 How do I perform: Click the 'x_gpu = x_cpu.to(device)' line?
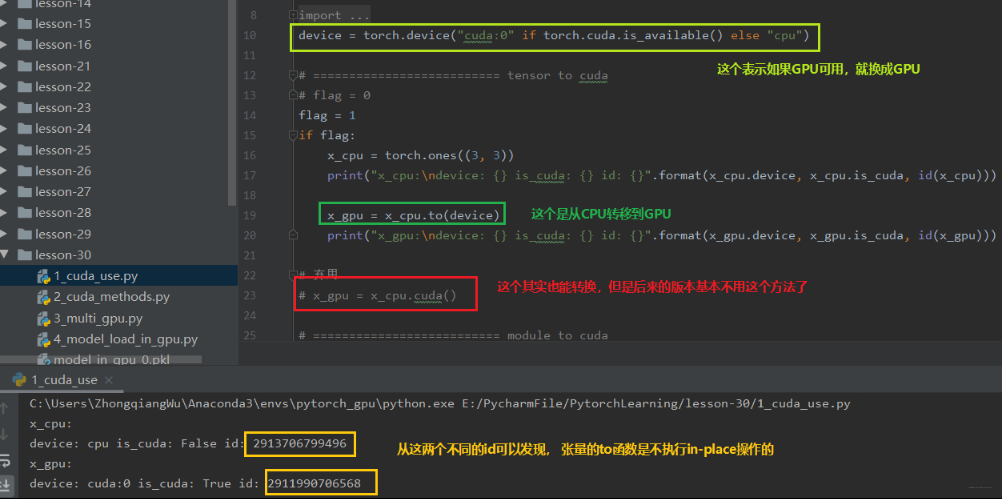413,215
